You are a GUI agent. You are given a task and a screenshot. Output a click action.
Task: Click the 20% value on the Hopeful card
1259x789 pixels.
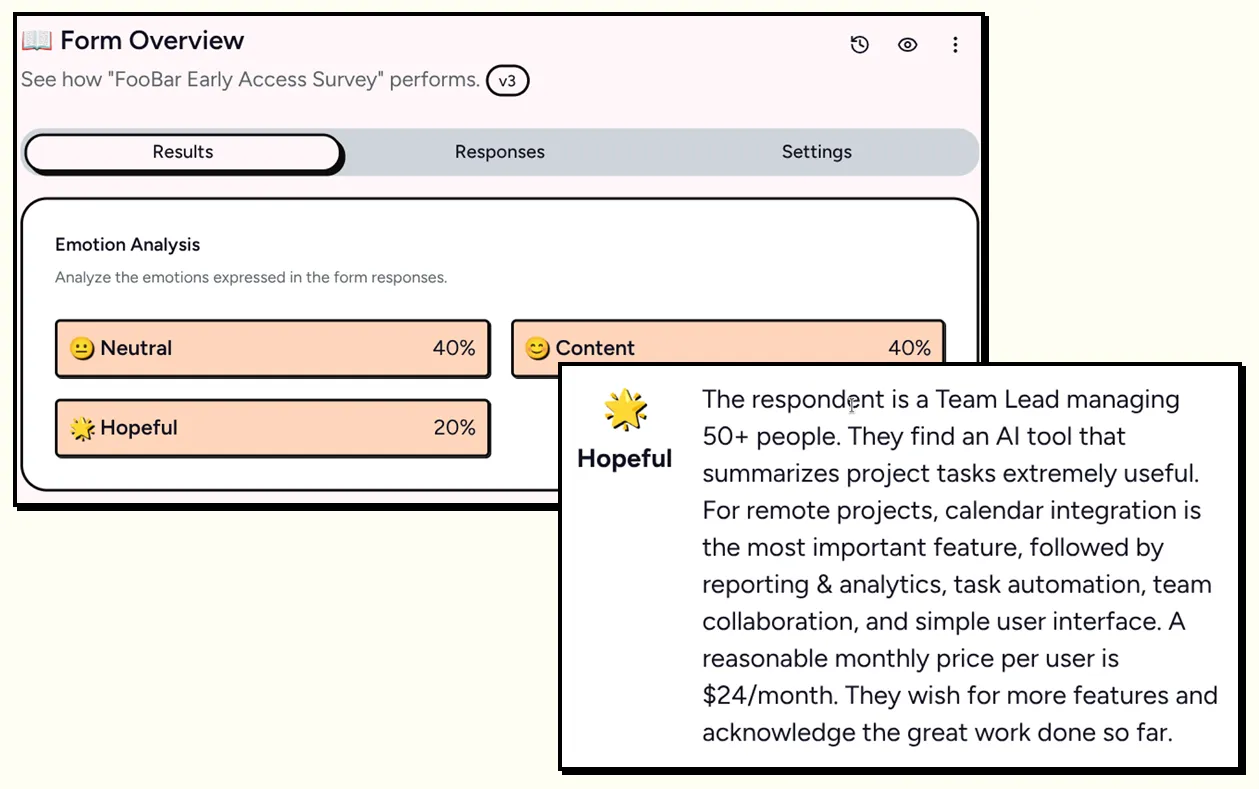454,428
